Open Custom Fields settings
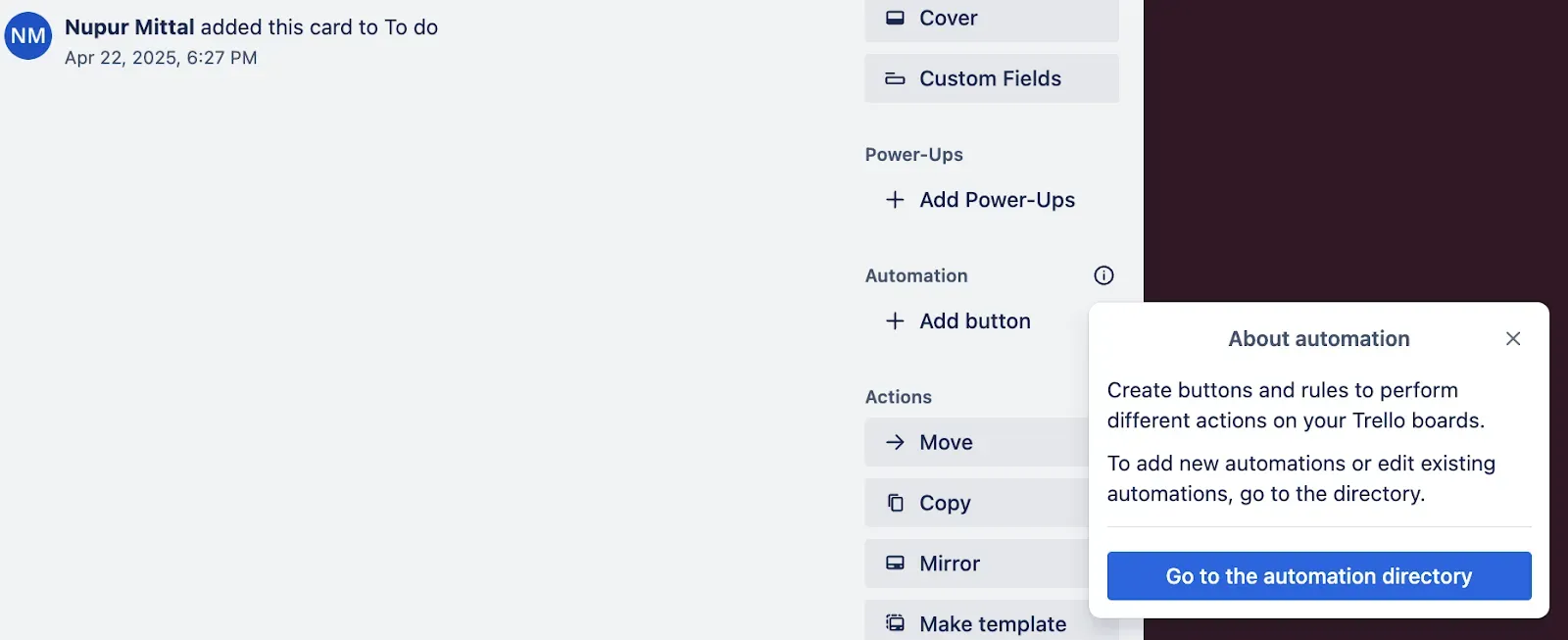Screen dimensions: 1568x640 point(990,78)
